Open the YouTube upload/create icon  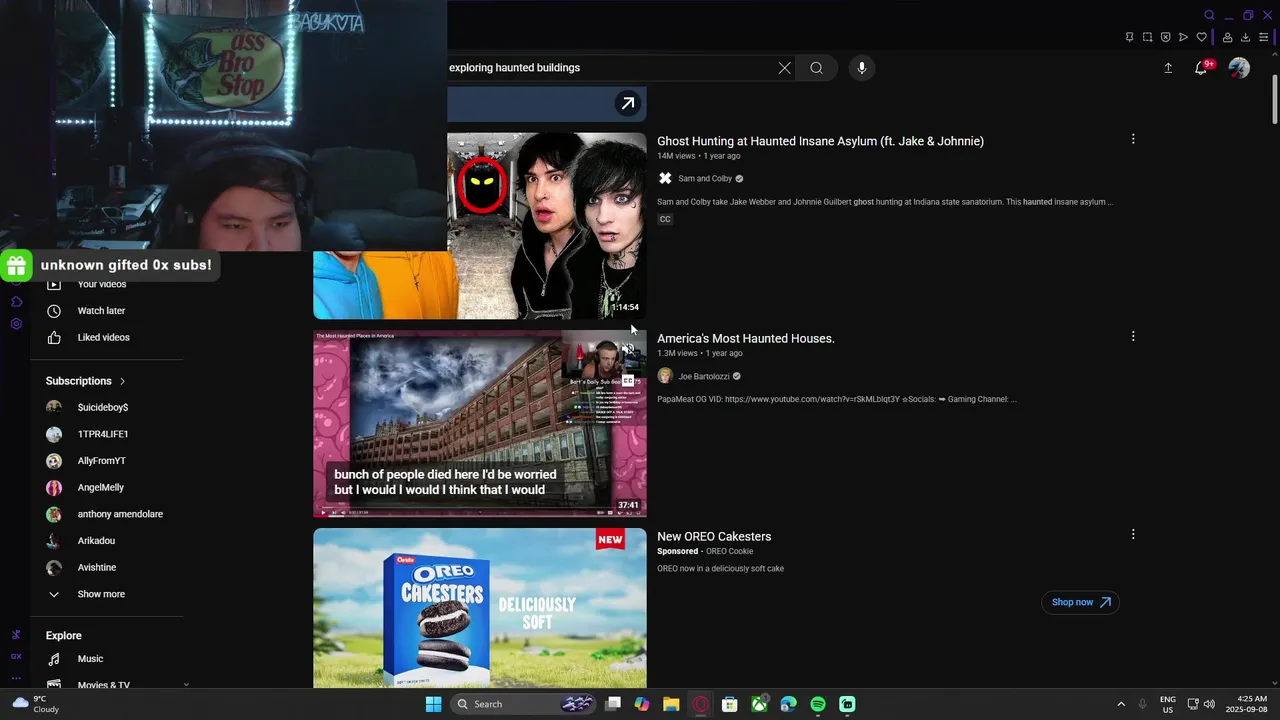[1168, 68]
